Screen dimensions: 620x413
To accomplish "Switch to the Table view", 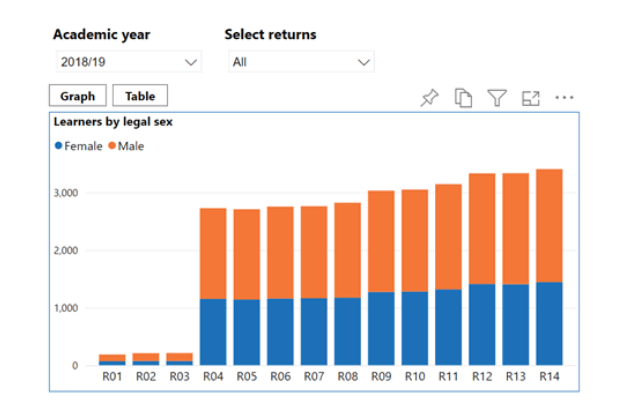I will tap(140, 96).
